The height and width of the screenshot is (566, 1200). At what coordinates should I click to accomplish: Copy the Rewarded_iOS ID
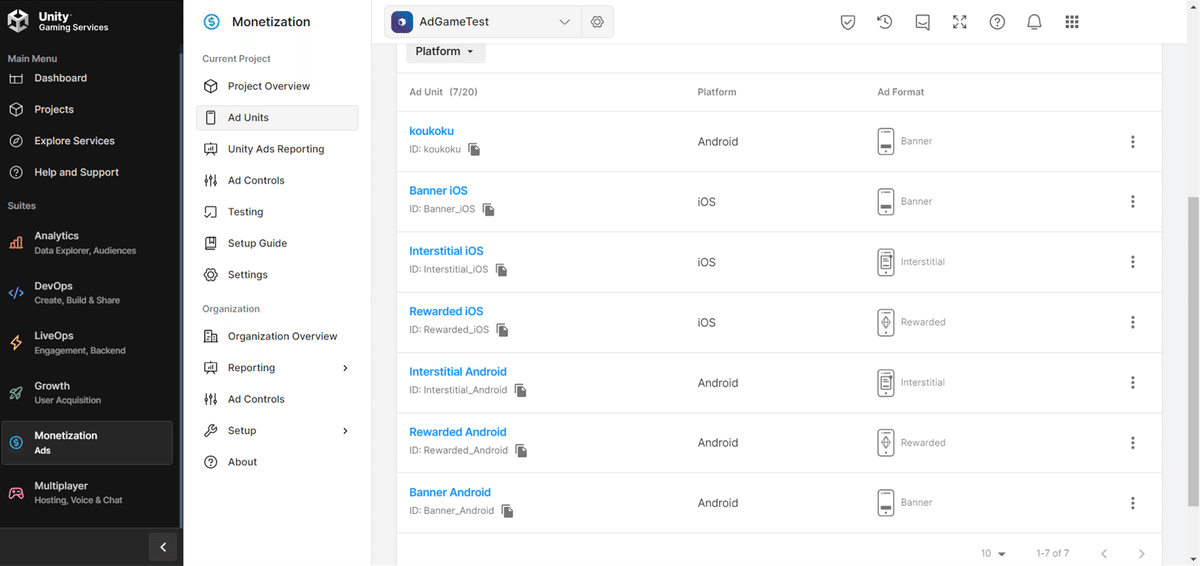click(502, 330)
